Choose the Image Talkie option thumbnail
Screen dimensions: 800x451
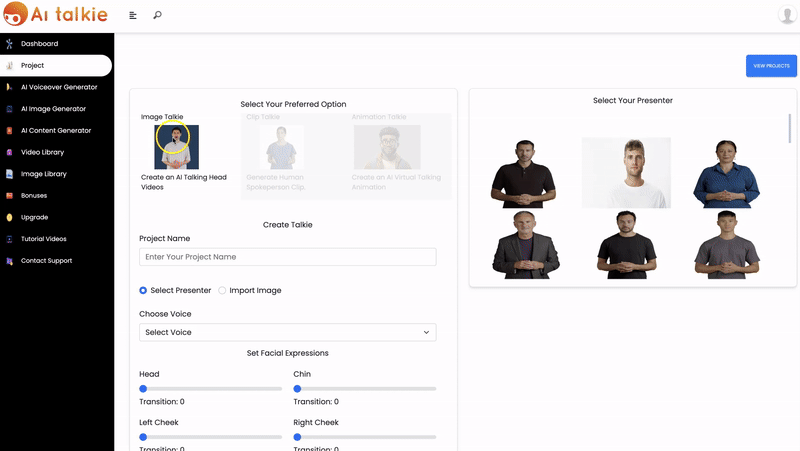click(177, 147)
